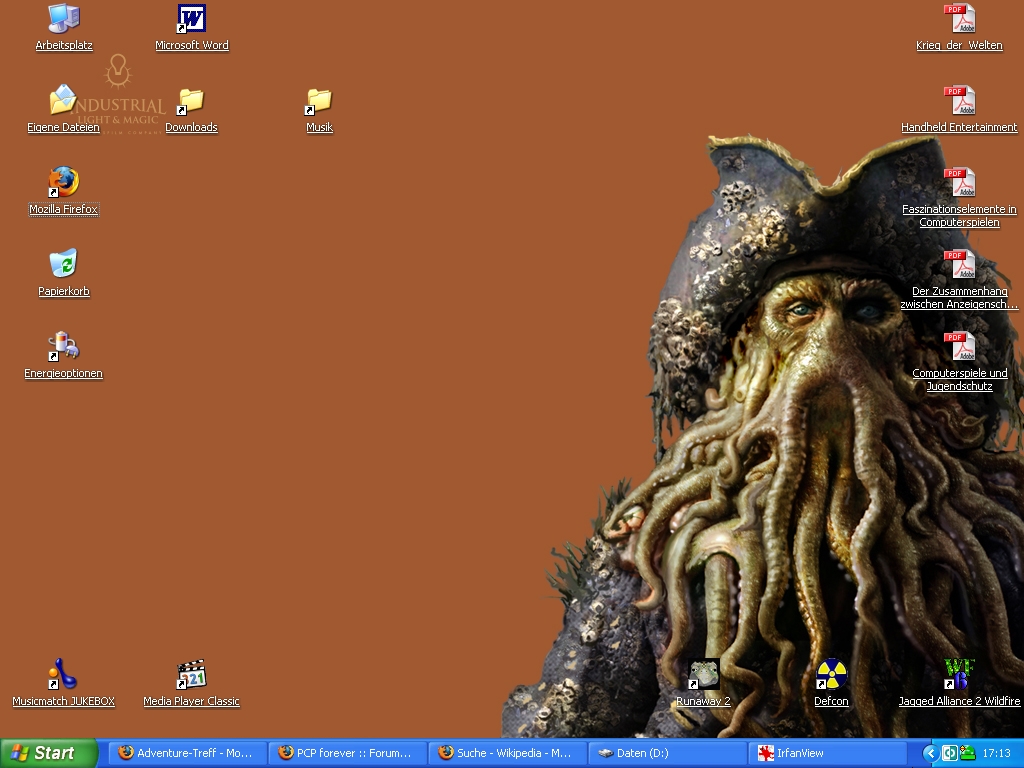Viewport: 1024px width, 768px height.
Task: Open the antivirus icon in the system tray
Action: coord(967,753)
